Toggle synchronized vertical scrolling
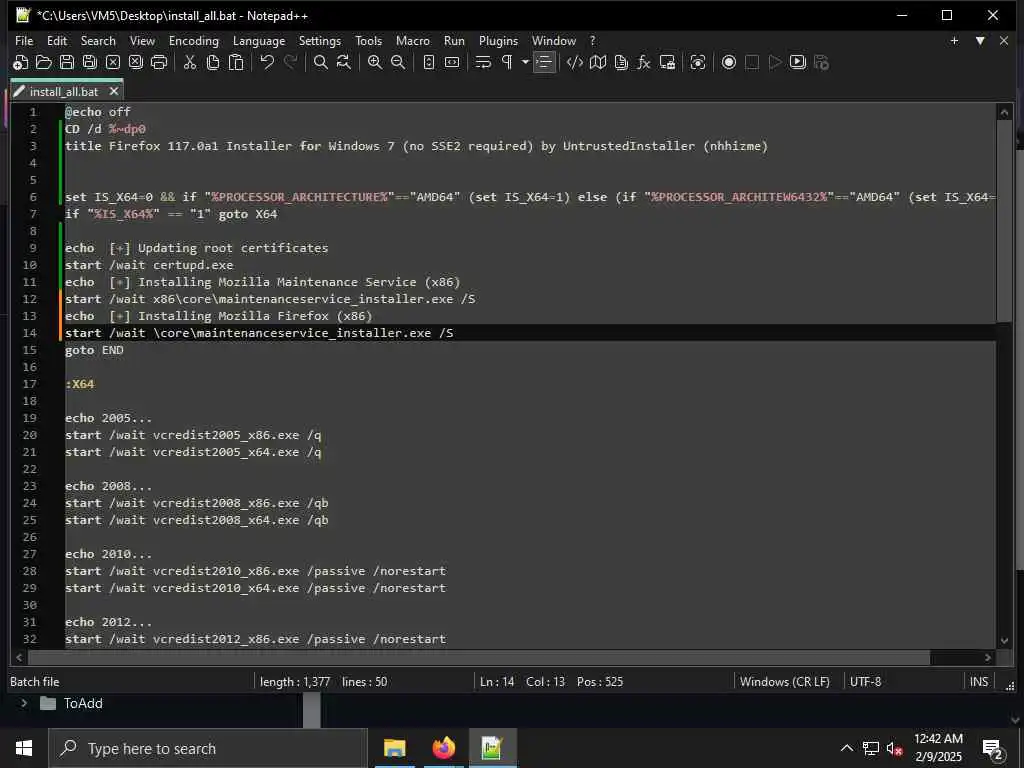1024x768 pixels. point(428,63)
